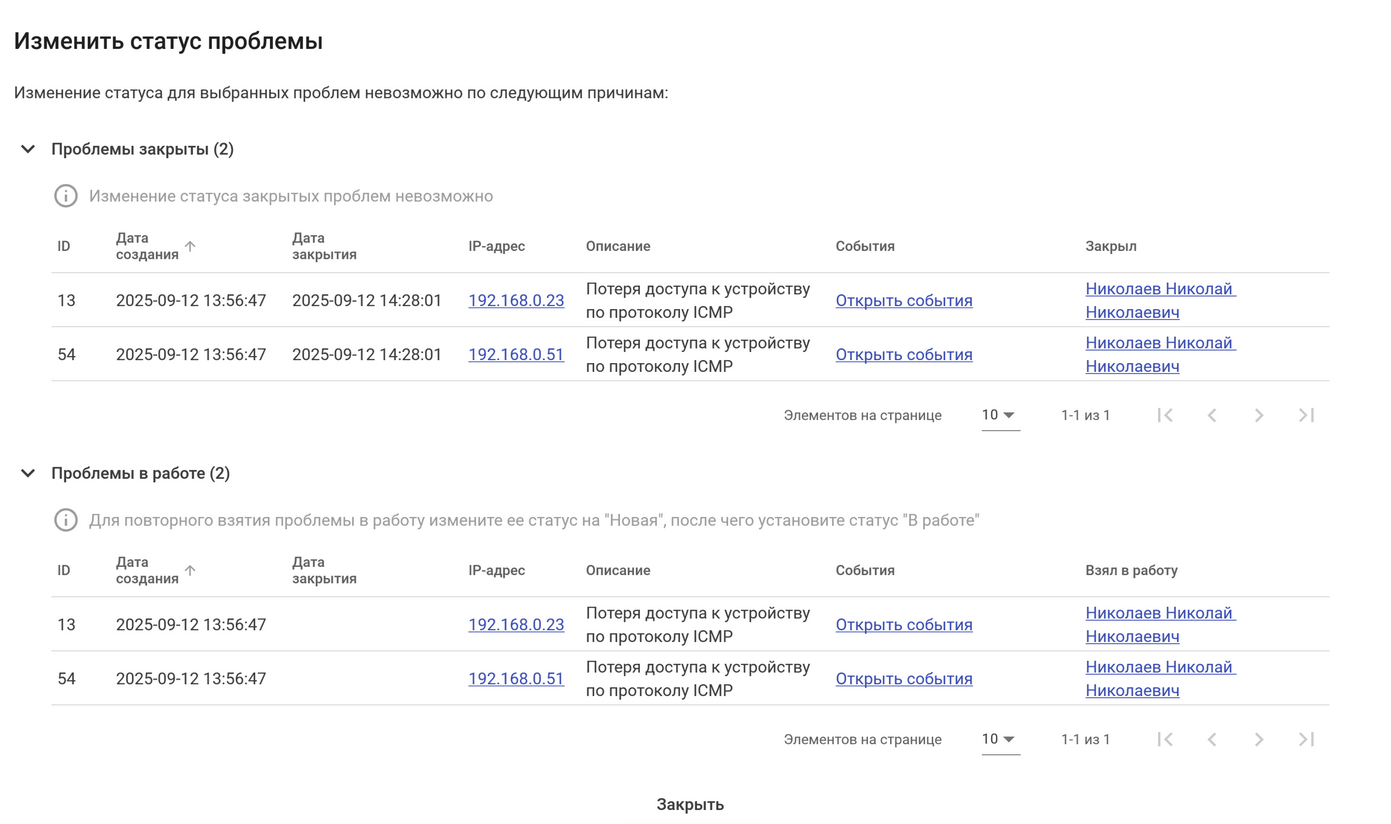Open items-per-page dropdown in closed problems table

coord(999,415)
